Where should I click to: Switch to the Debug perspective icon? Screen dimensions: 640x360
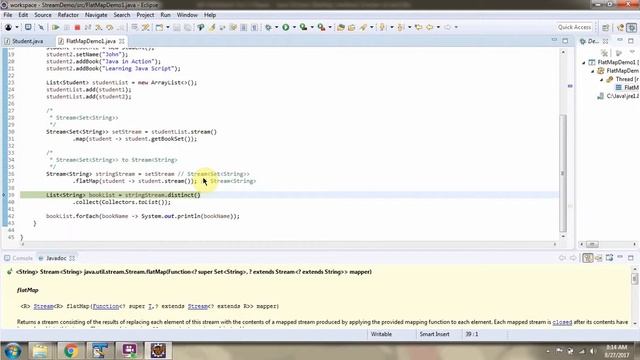point(631,27)
